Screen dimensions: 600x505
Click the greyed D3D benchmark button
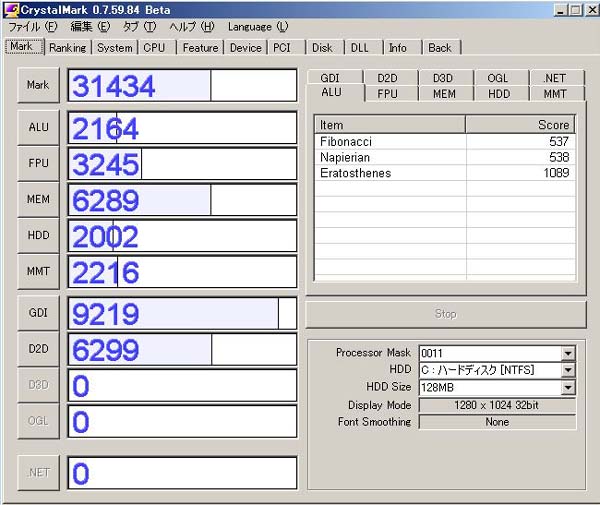(38, 385)
